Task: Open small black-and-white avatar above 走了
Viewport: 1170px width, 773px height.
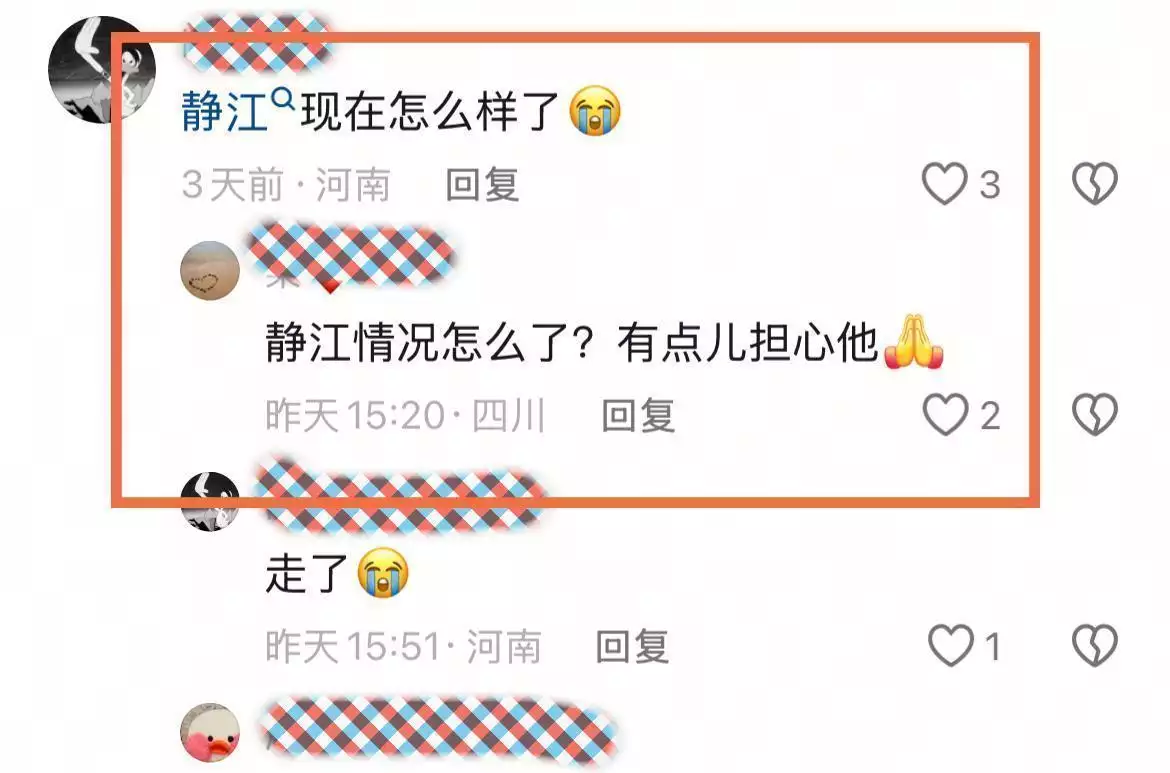Action: click(210, 501)
